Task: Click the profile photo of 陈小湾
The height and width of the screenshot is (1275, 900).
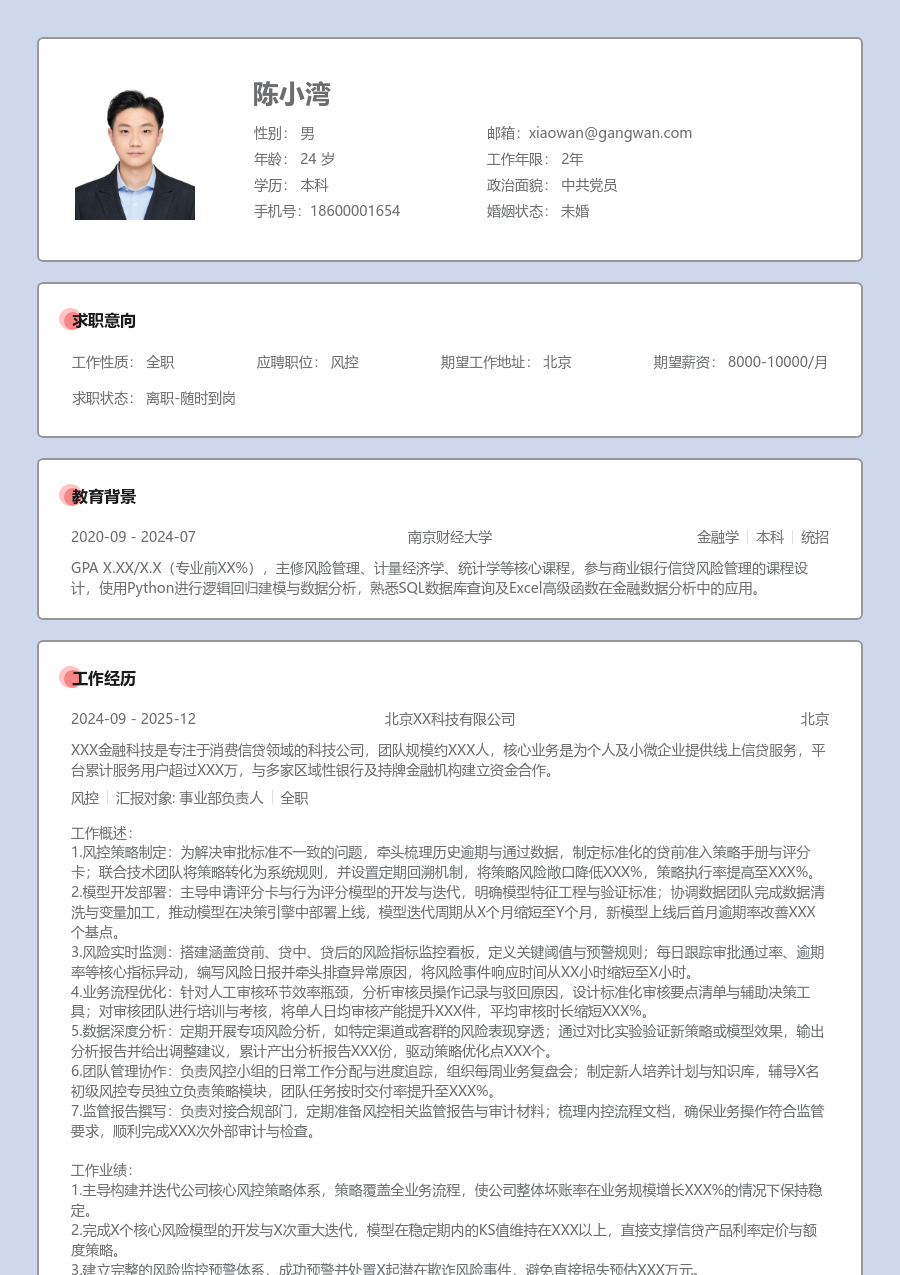Action: tap(135, 154)
